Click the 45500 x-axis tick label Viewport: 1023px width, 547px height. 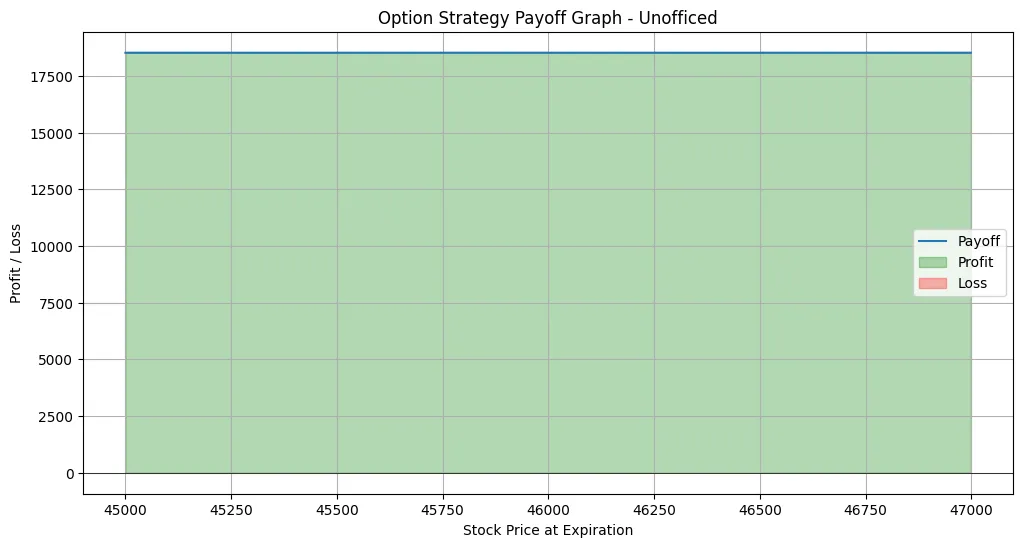pos(337,509)
